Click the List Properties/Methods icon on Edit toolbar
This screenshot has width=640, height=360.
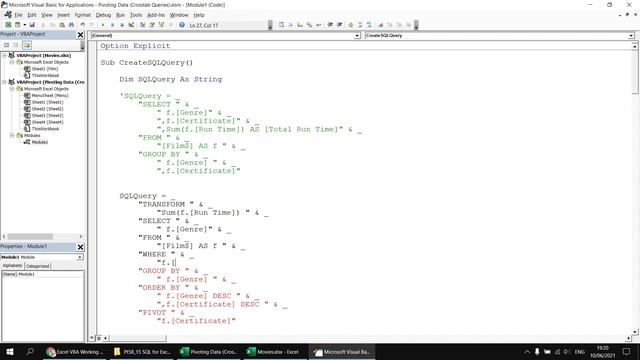[x=281, y=25]
